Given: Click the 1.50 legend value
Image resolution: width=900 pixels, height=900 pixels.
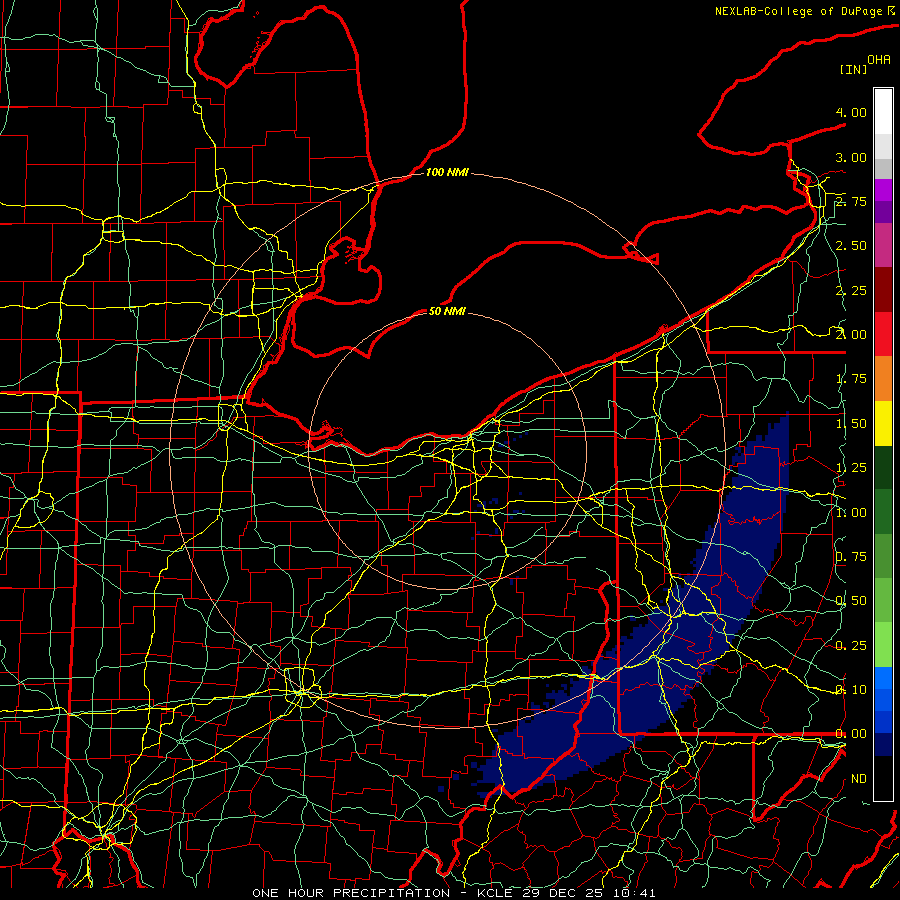Looking at the screenshot, I should point(851,424).
